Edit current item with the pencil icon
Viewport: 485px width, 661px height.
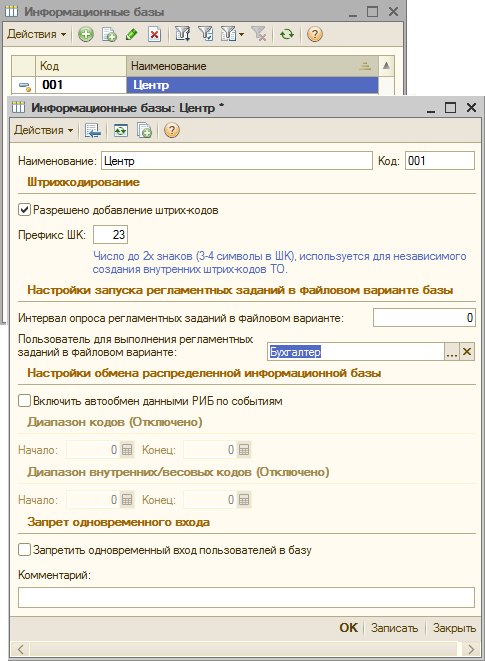tap(132, 34)
